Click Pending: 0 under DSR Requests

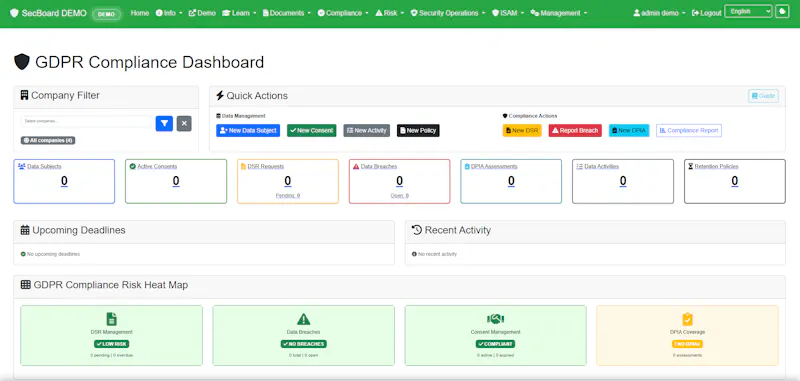(288, 195)
